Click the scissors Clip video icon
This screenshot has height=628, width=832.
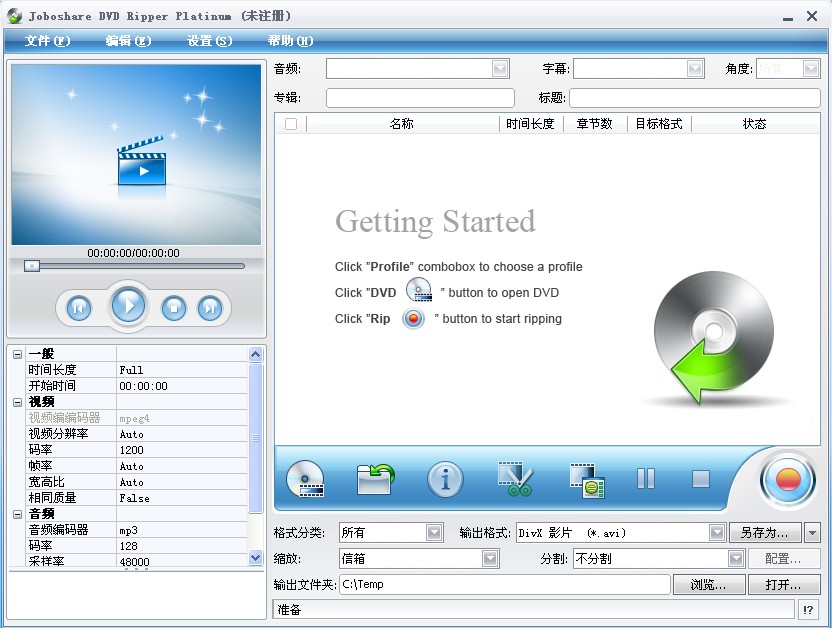tap(515, 479)
